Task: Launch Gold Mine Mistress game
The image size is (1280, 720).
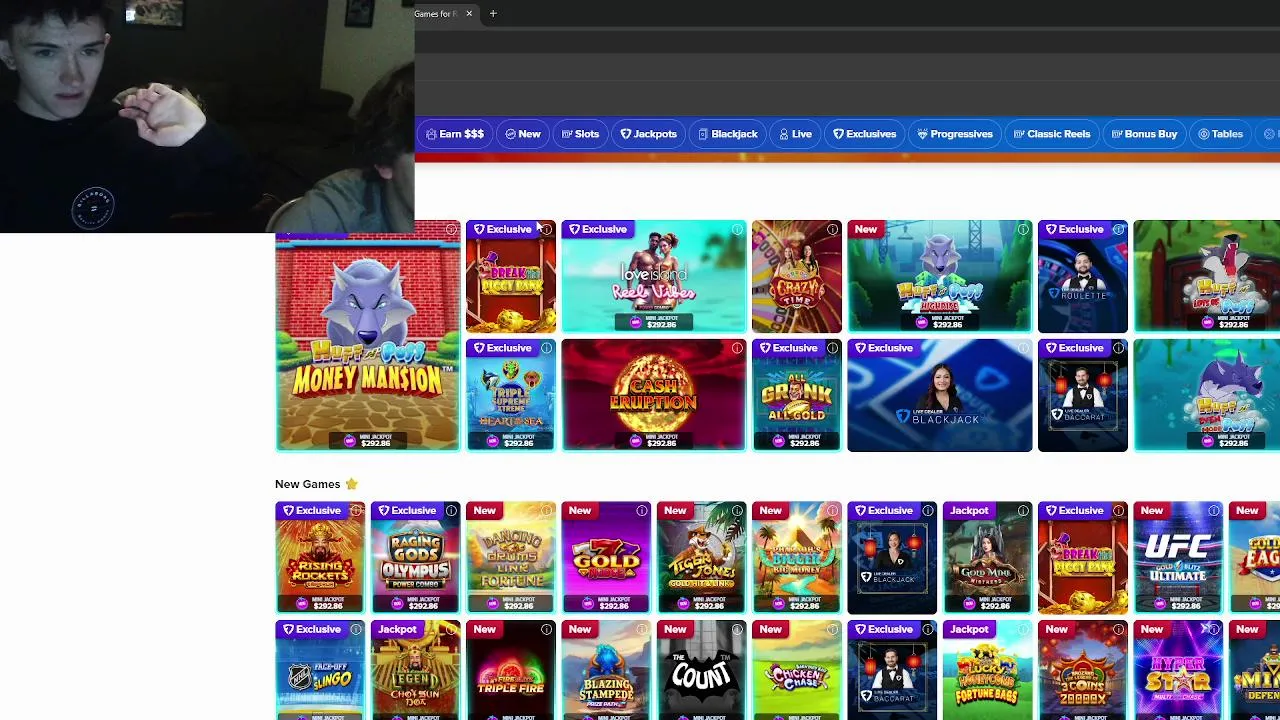Action: pyautogui.click(x=988, y=558)
